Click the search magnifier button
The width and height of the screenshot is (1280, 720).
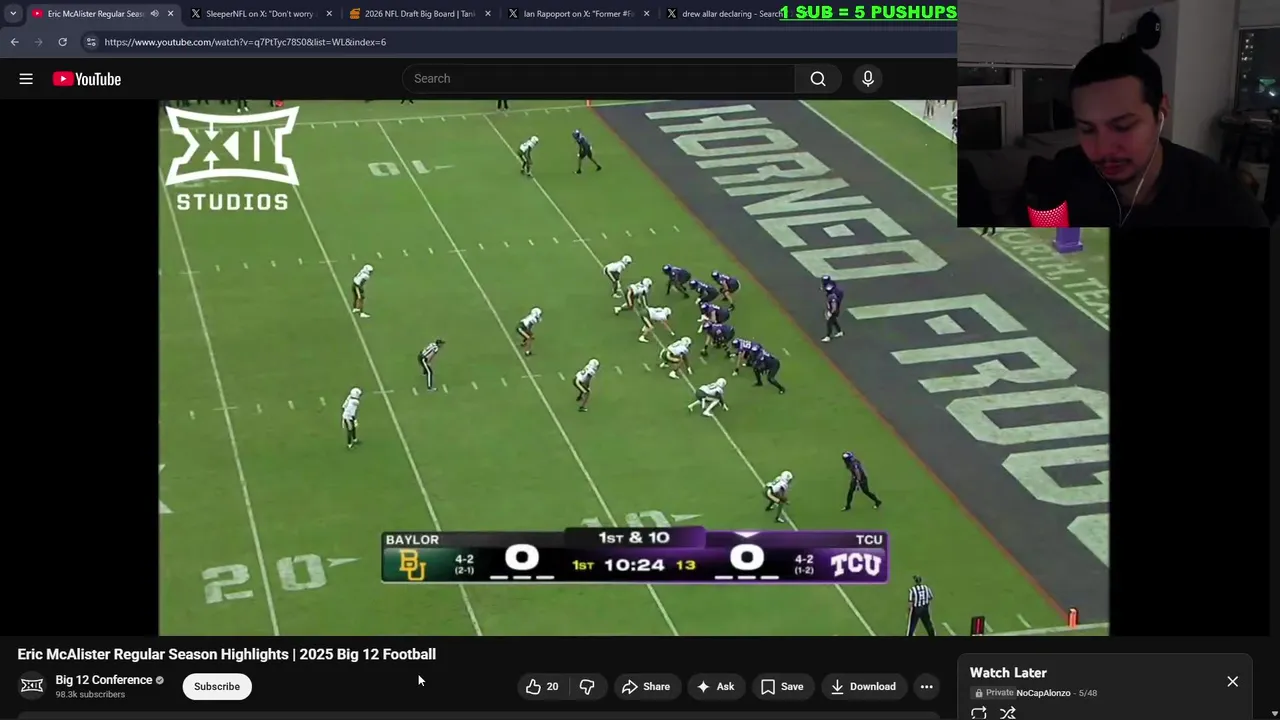(x=818, y=79)
